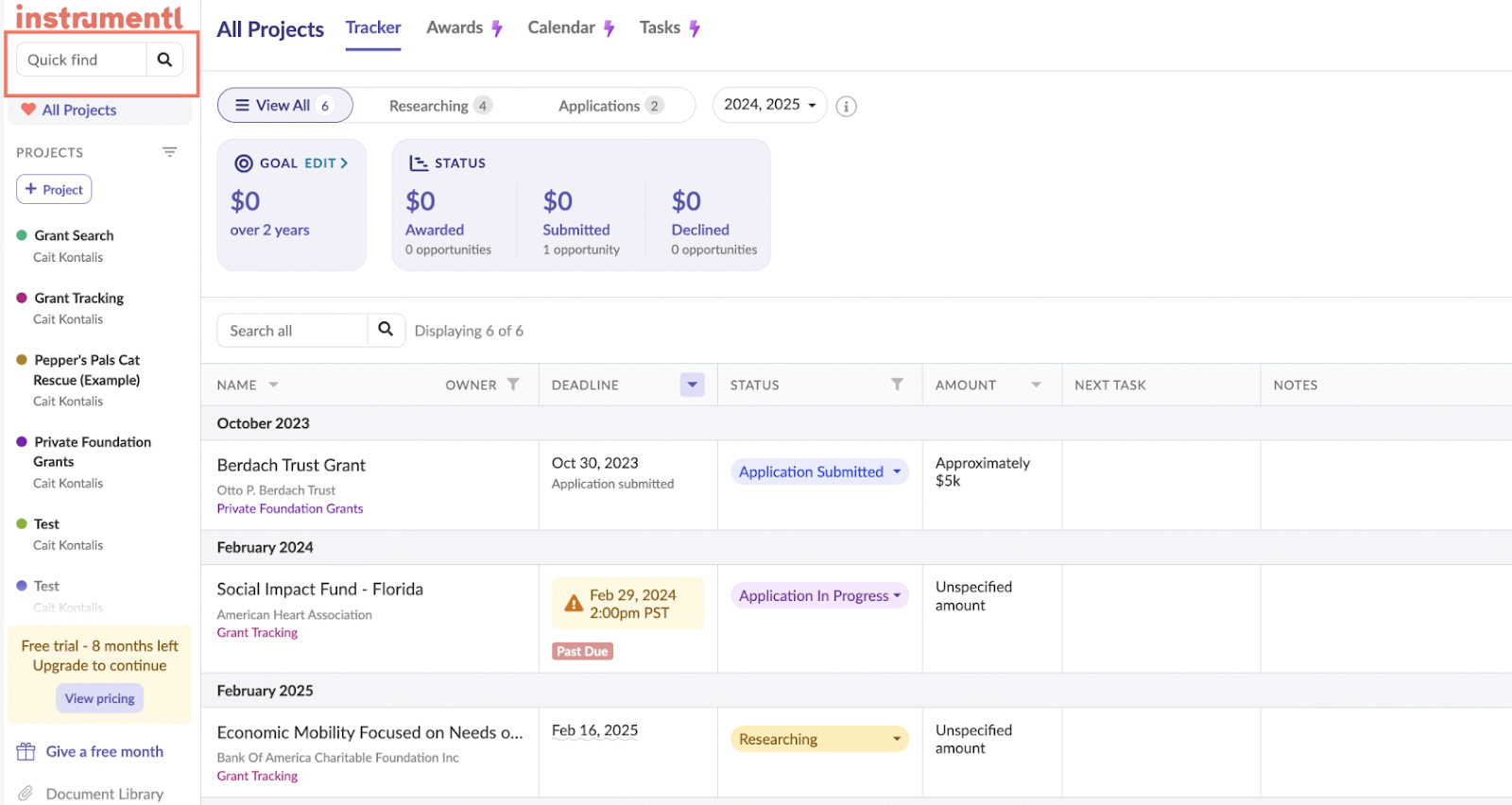Click the Quick find magnifier icon
1512x805 pixels.
[x=164, y=60]
